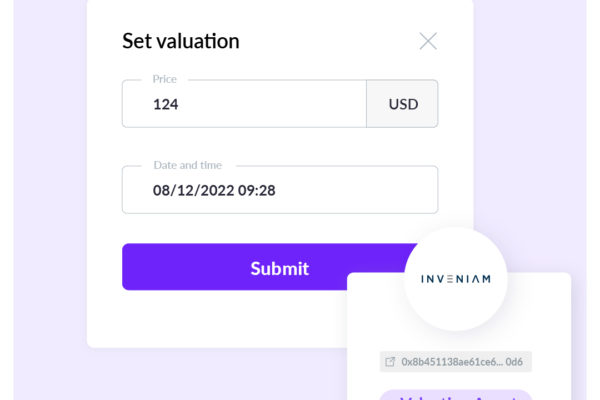Click the 124 value text
Viewport: 600px width, 400px height.
pos(166,104)
